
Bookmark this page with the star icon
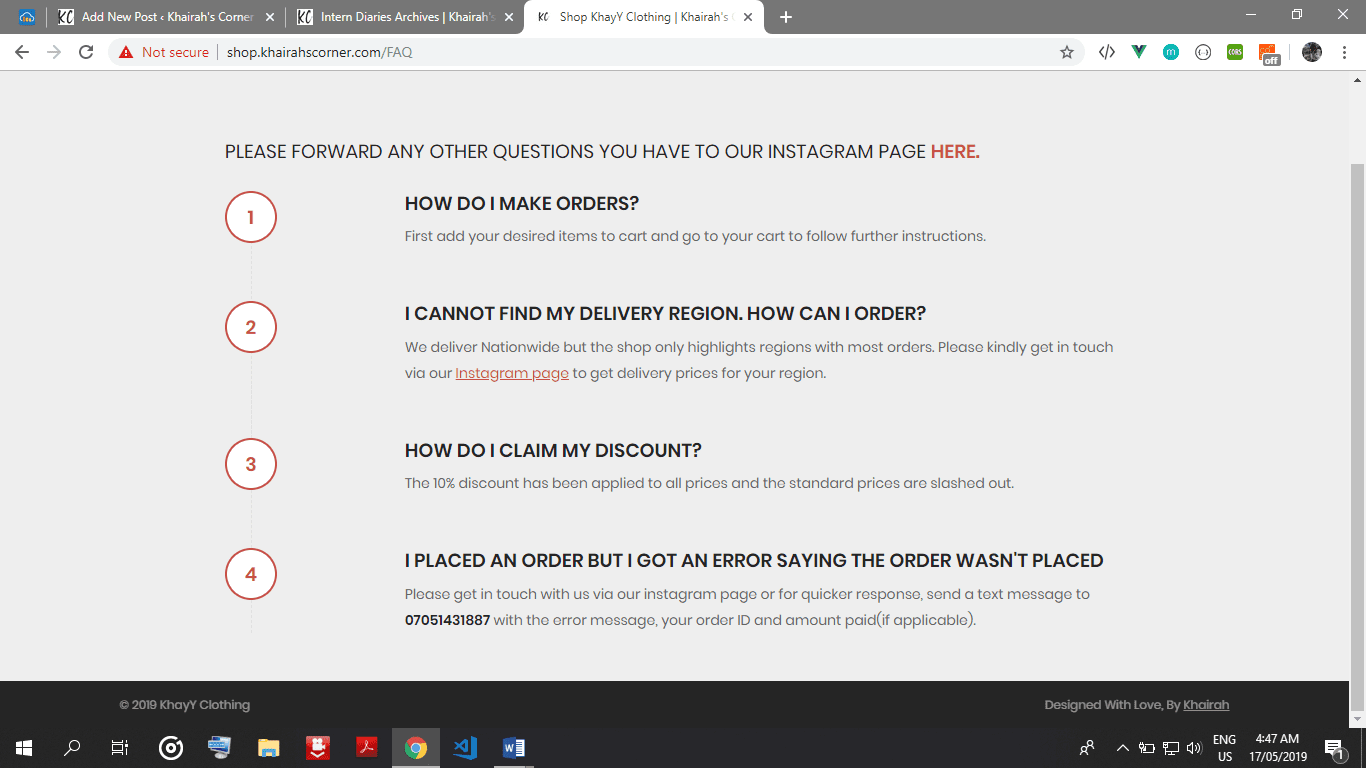coord(1067,52)
